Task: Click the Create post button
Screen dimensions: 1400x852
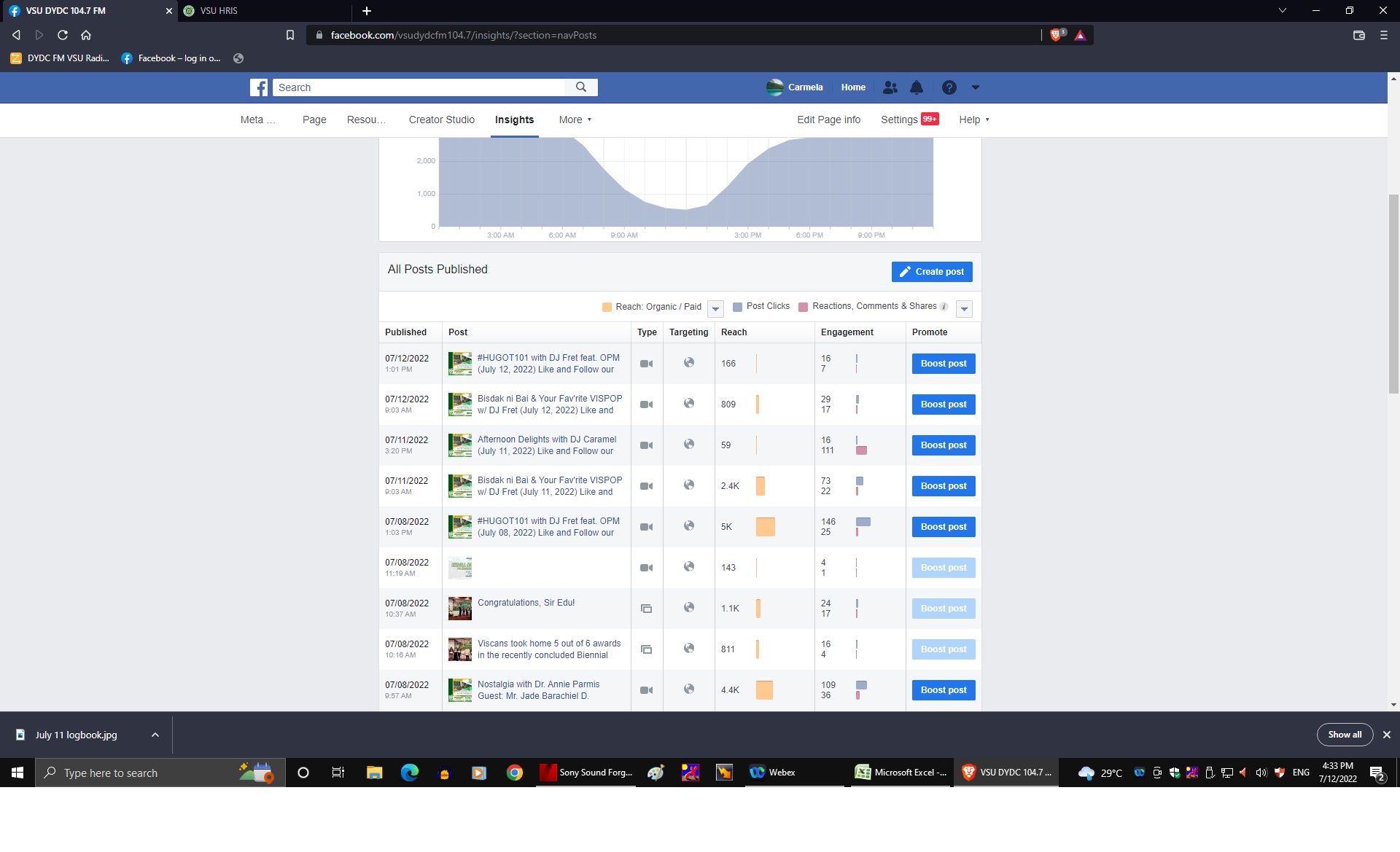Action: (931, 272)
